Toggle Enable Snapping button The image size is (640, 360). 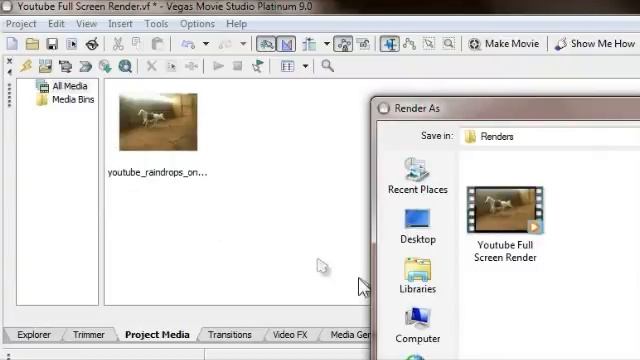tap(266, 44)
